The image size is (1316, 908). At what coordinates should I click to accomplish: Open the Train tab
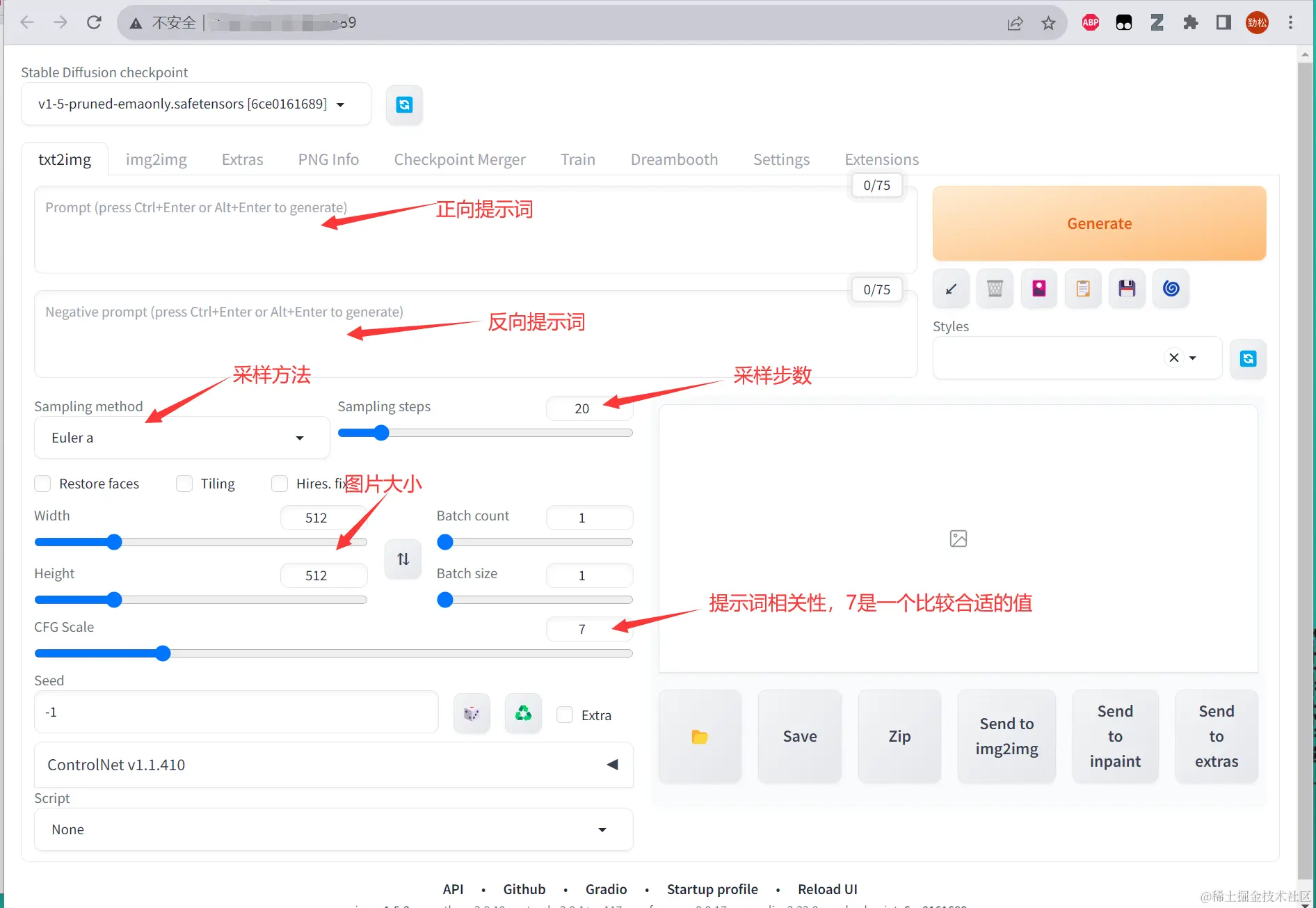pos(578,159)
